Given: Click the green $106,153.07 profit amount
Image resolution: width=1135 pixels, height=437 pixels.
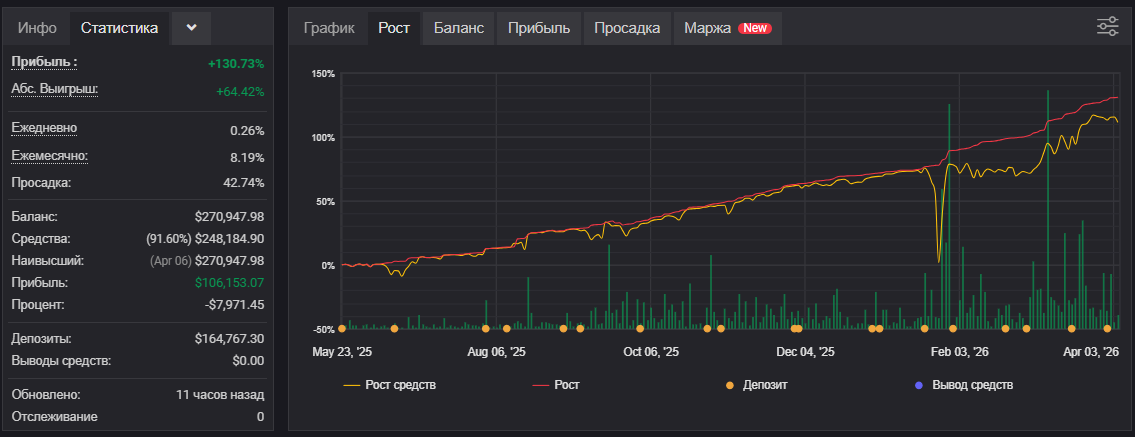Looking at the screenshot, I should 229,282.
